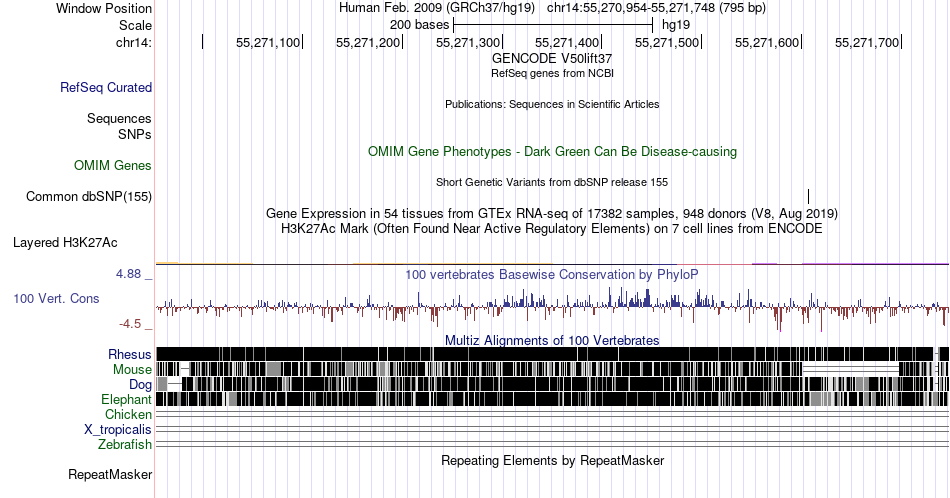Click the Zebrafish alignment label
The height and width of the screenshot is (498, 950).
click(125, 444)
